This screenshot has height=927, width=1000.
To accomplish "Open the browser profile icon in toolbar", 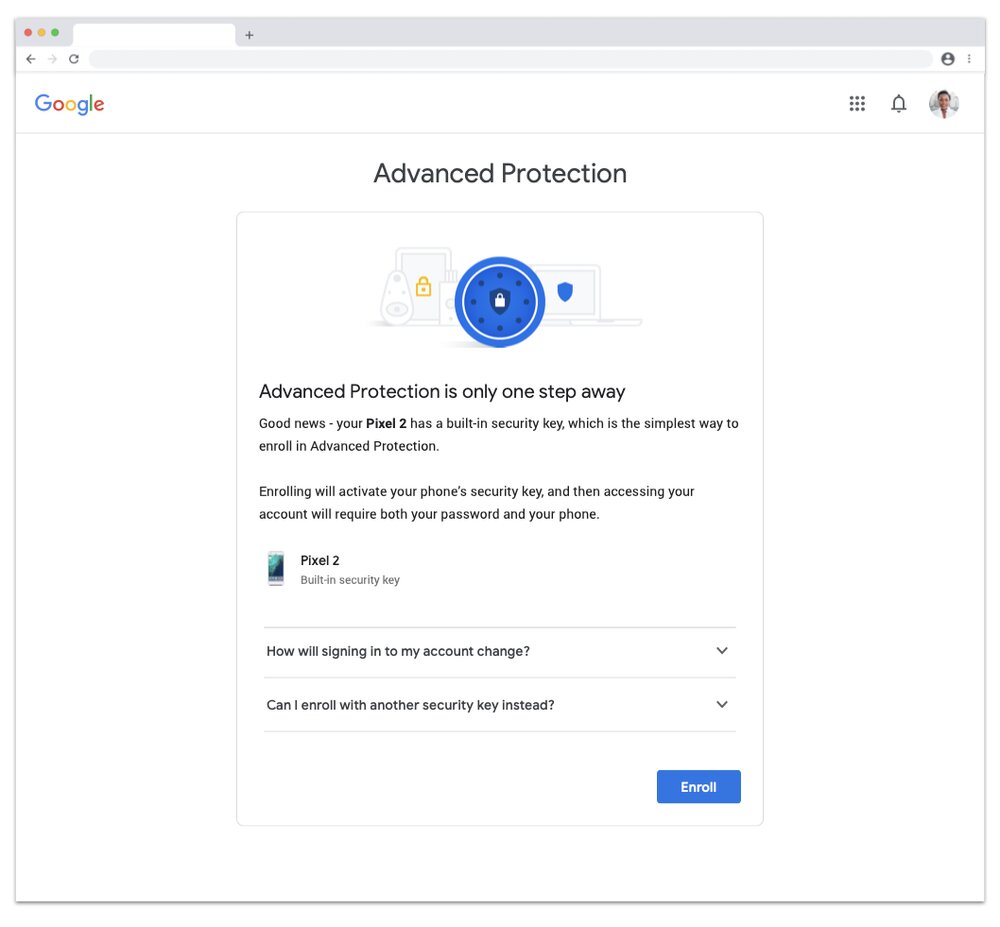I will click(x=948, y=59).
